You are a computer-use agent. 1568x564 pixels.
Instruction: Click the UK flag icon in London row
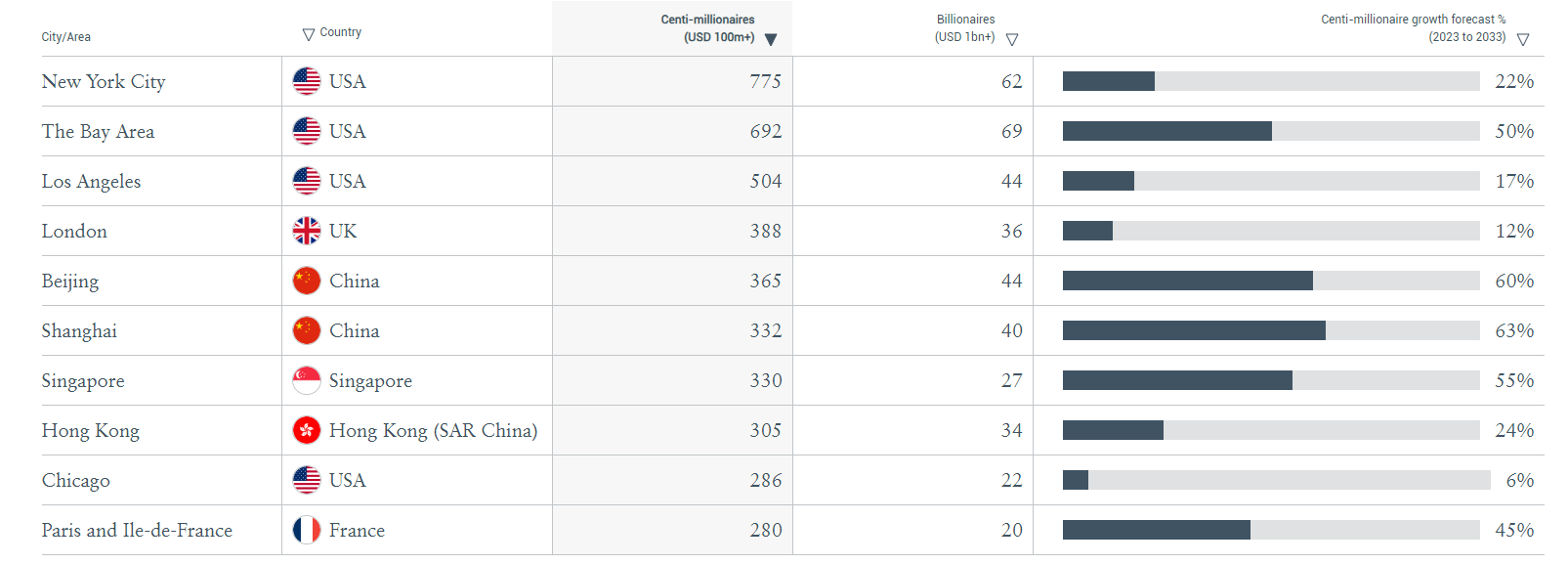pos(306,231)
